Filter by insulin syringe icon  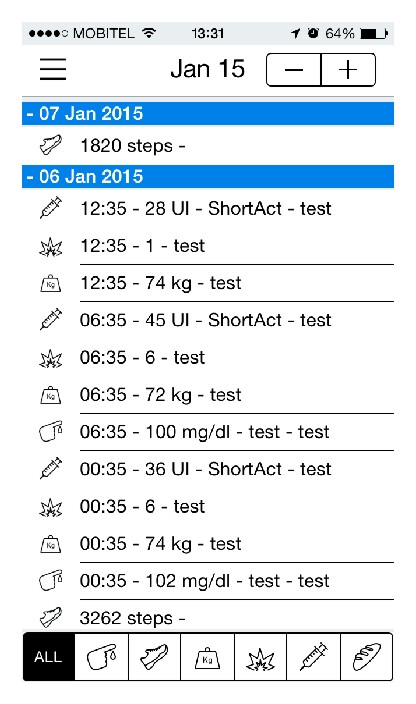pos(314,657)
